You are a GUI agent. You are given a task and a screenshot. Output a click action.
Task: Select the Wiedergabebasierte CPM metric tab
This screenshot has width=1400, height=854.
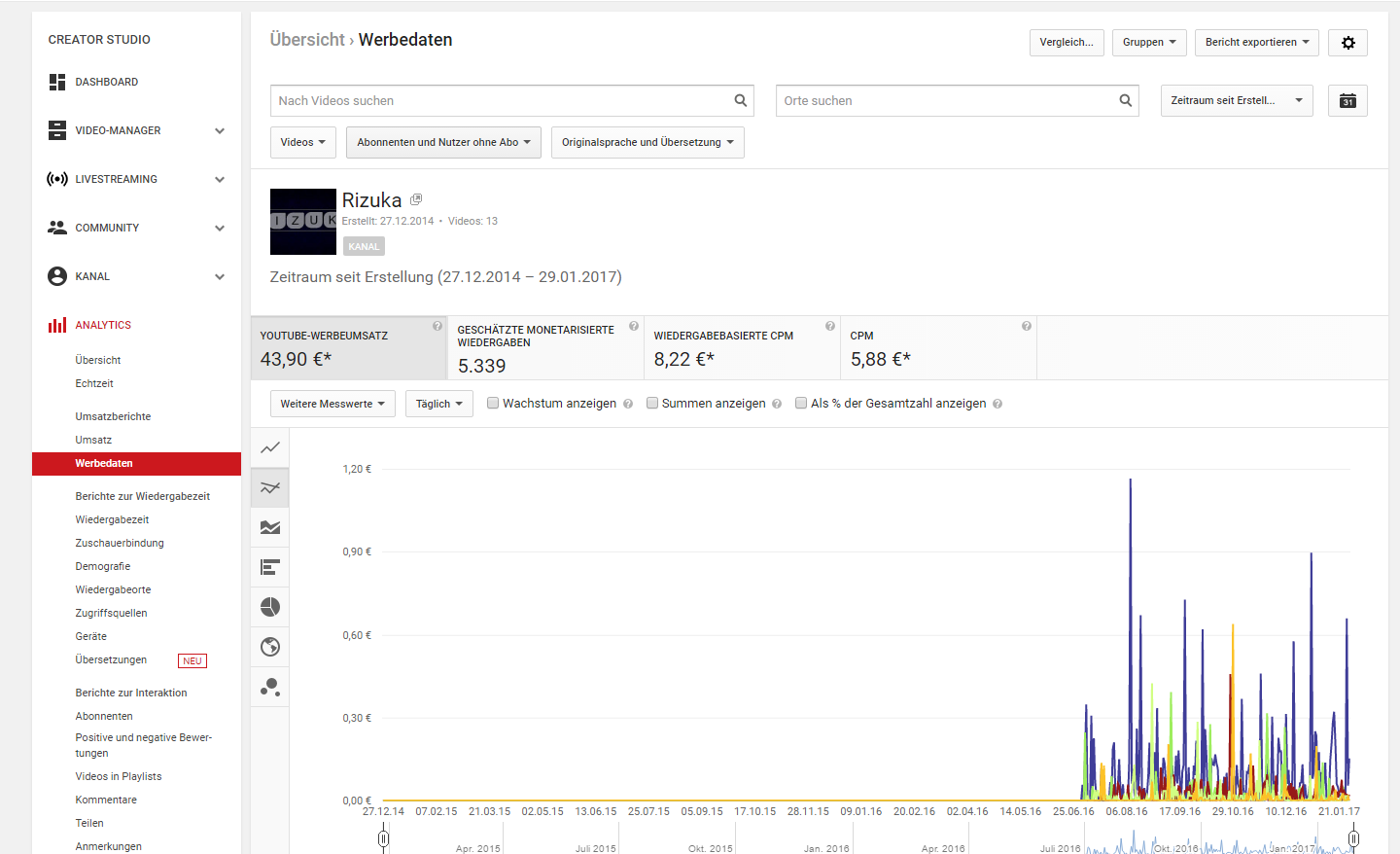tap(741, 348)
